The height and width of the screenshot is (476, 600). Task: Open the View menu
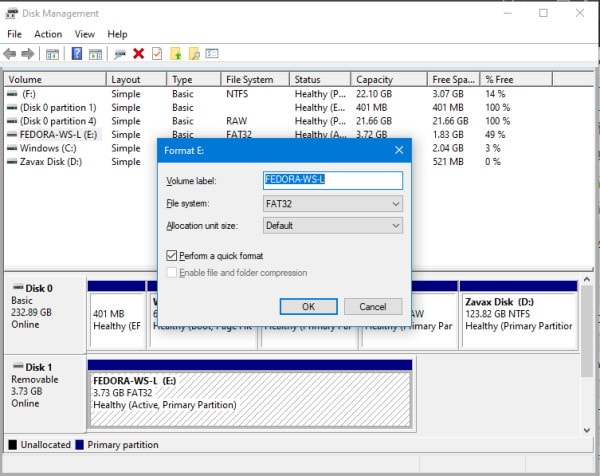[85, 34]
